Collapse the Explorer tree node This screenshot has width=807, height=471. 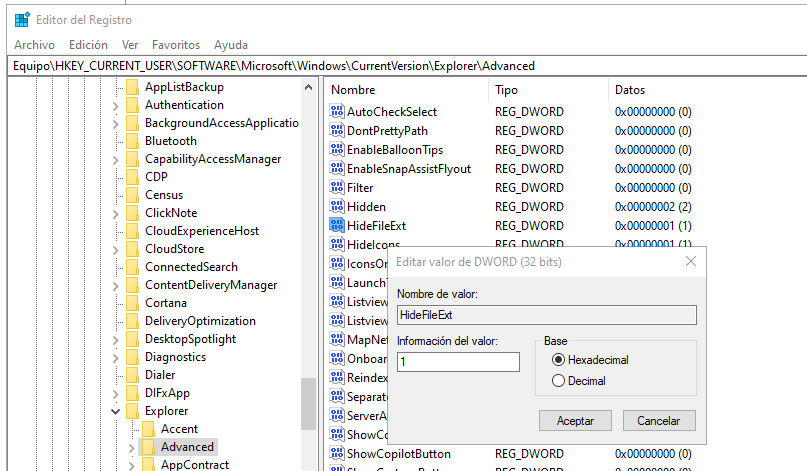coord(116,411)
